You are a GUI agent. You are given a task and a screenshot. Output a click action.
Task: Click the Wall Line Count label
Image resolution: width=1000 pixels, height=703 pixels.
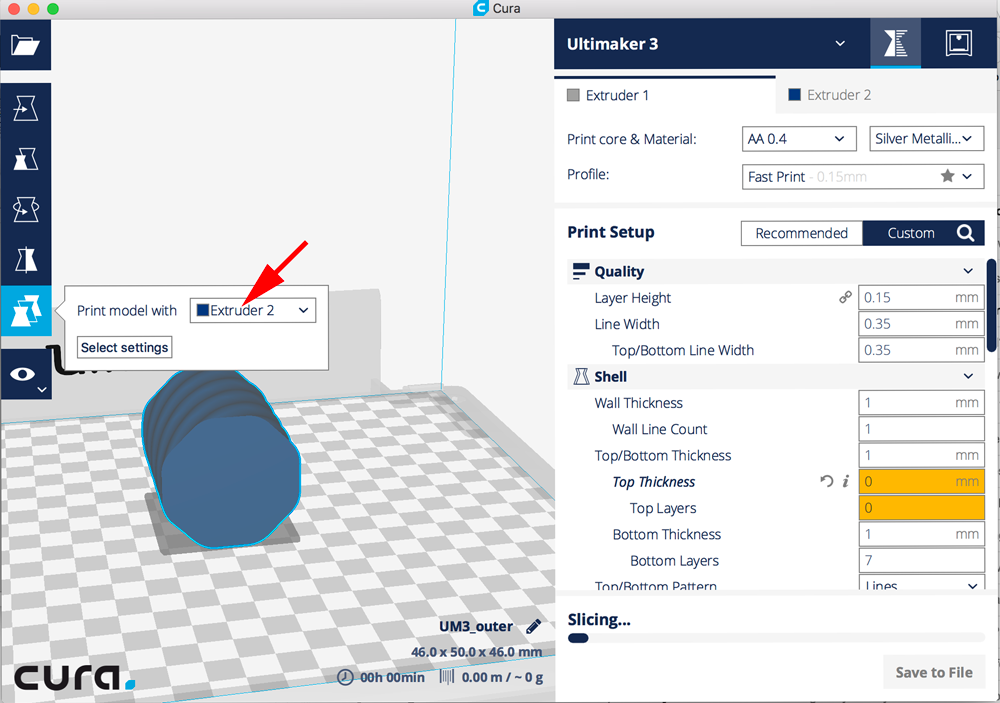pyautogui.click(x=659, y=429)
